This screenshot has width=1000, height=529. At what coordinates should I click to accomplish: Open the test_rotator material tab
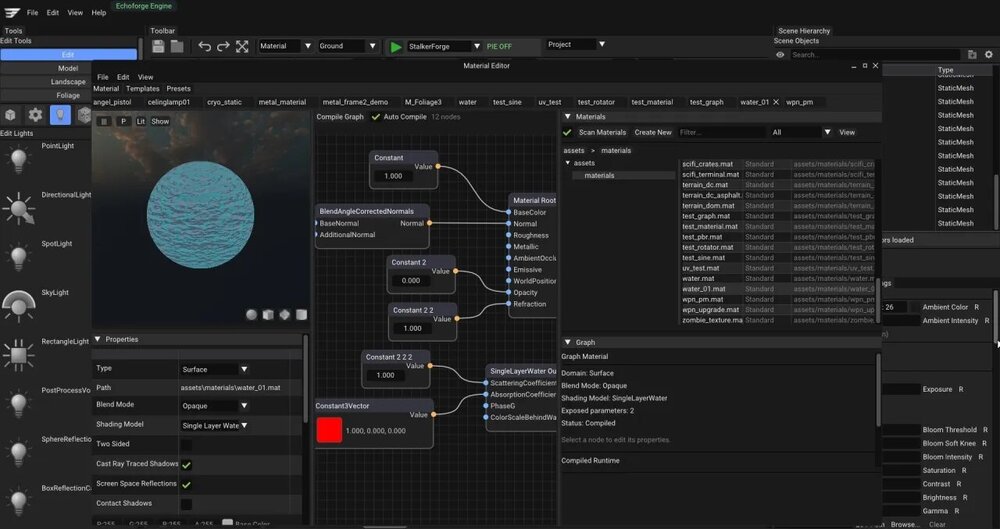click(x=596, y=102)
